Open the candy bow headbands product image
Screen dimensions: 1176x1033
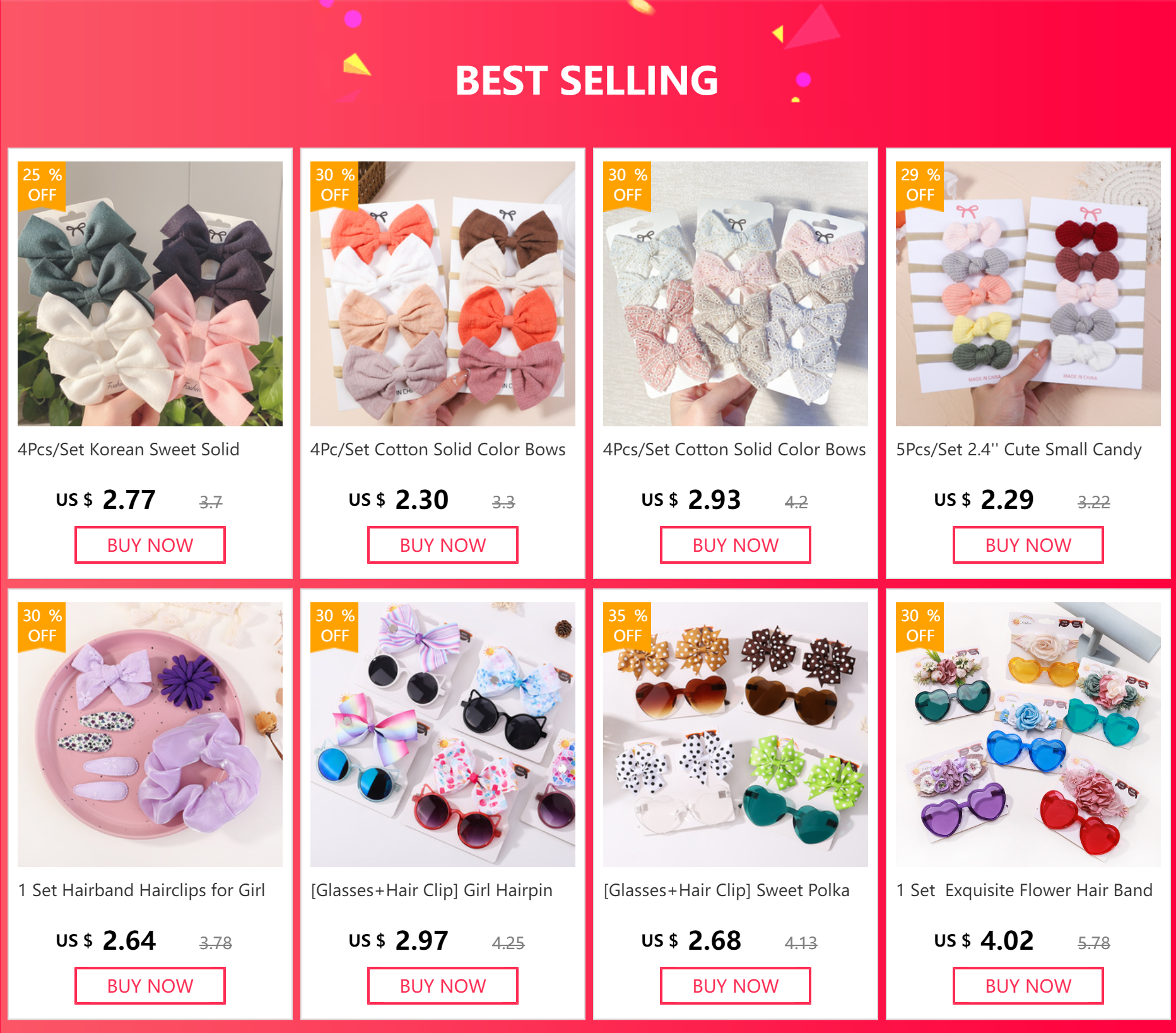pos(1028,294)
